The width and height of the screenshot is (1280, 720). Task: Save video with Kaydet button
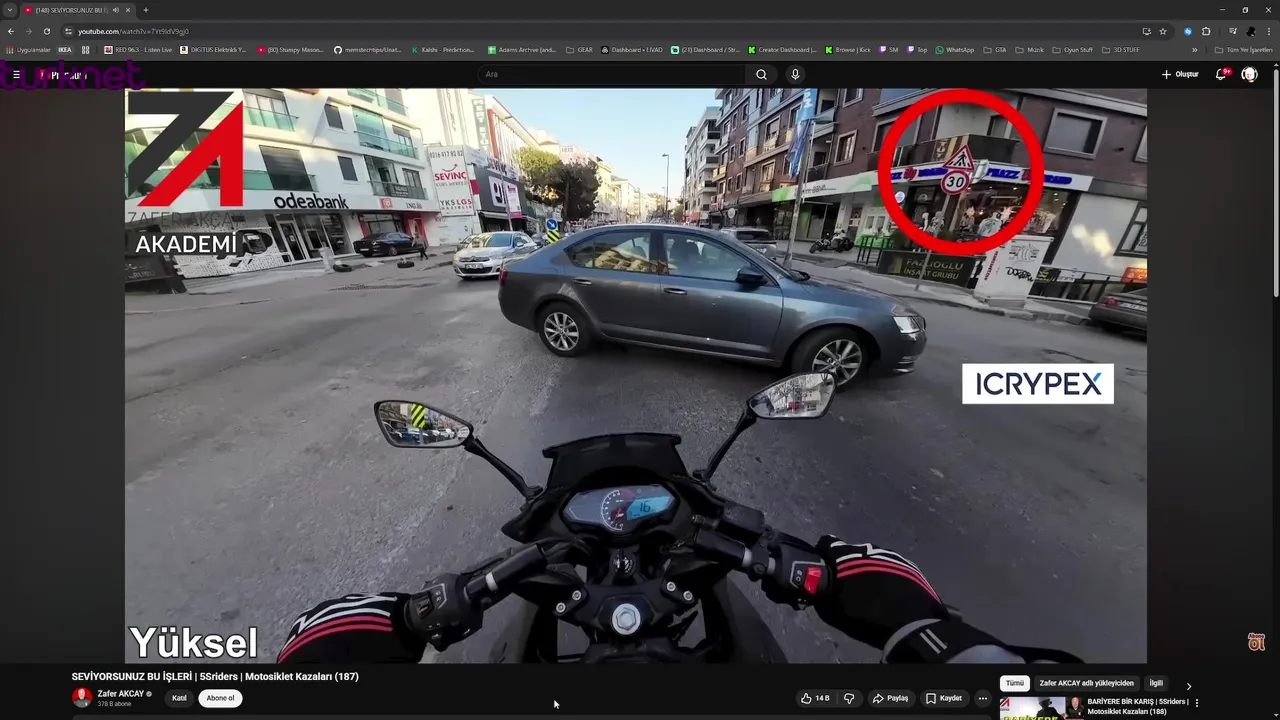943,698
